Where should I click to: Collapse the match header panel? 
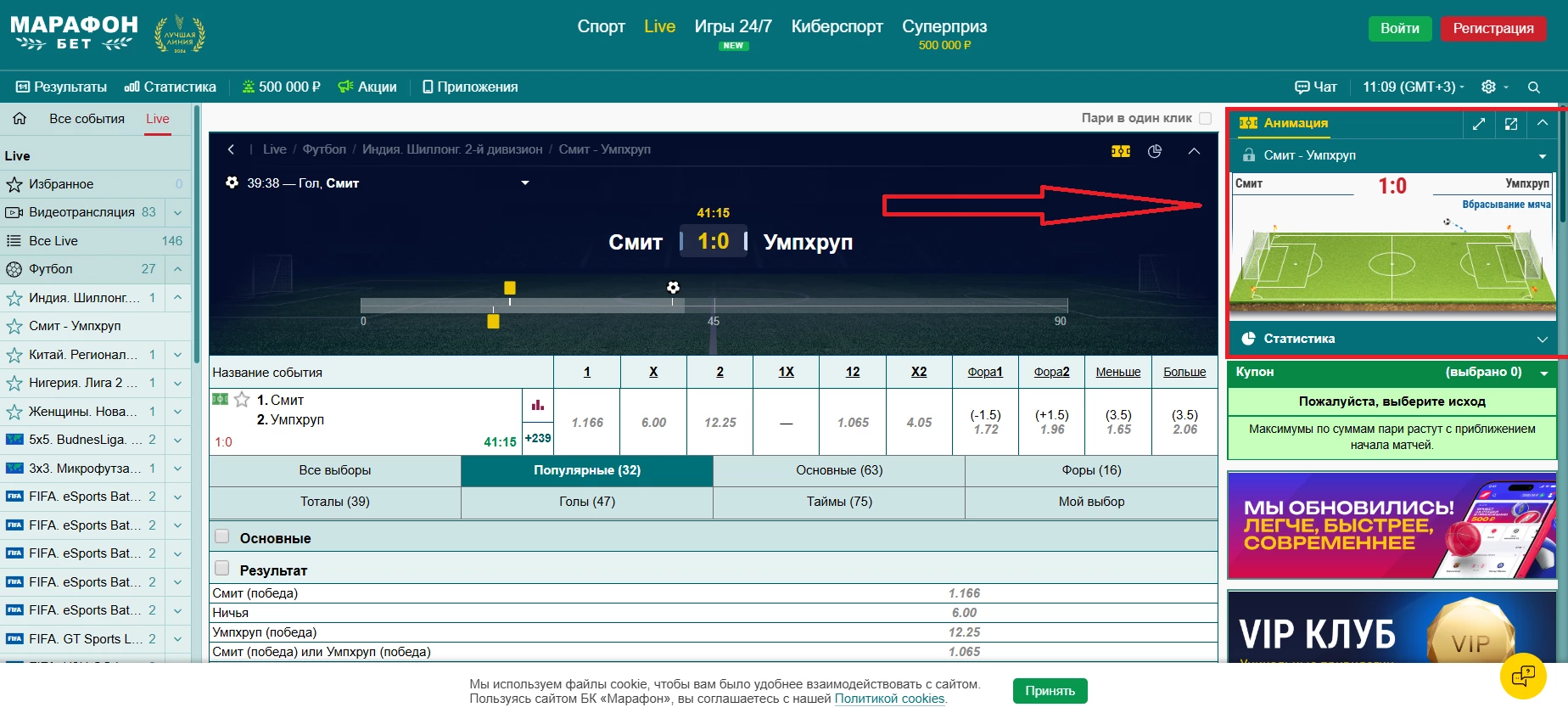[x=1194, y=151]
